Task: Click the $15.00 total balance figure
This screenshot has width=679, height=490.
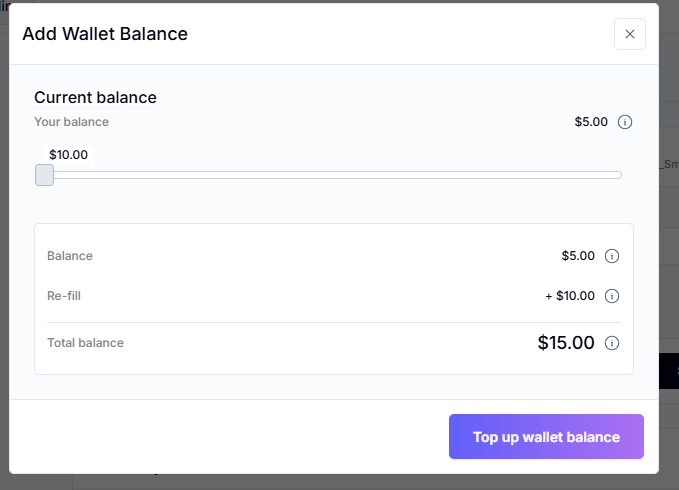Action: click(x=566, y=343)
